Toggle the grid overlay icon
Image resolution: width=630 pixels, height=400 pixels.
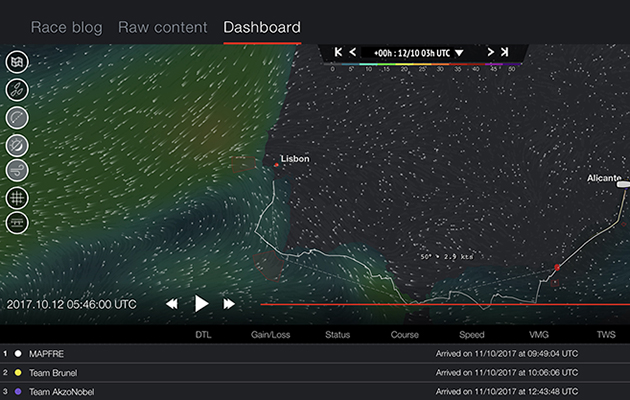(x=17, y=198)
